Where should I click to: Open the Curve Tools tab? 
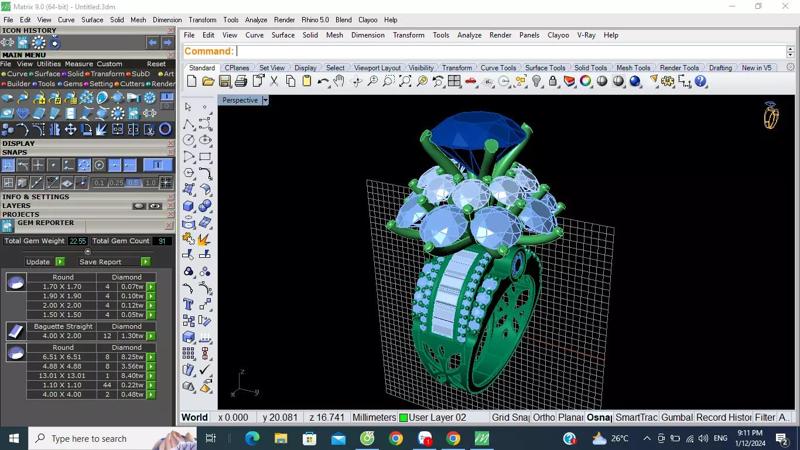[x=498, y=67]
